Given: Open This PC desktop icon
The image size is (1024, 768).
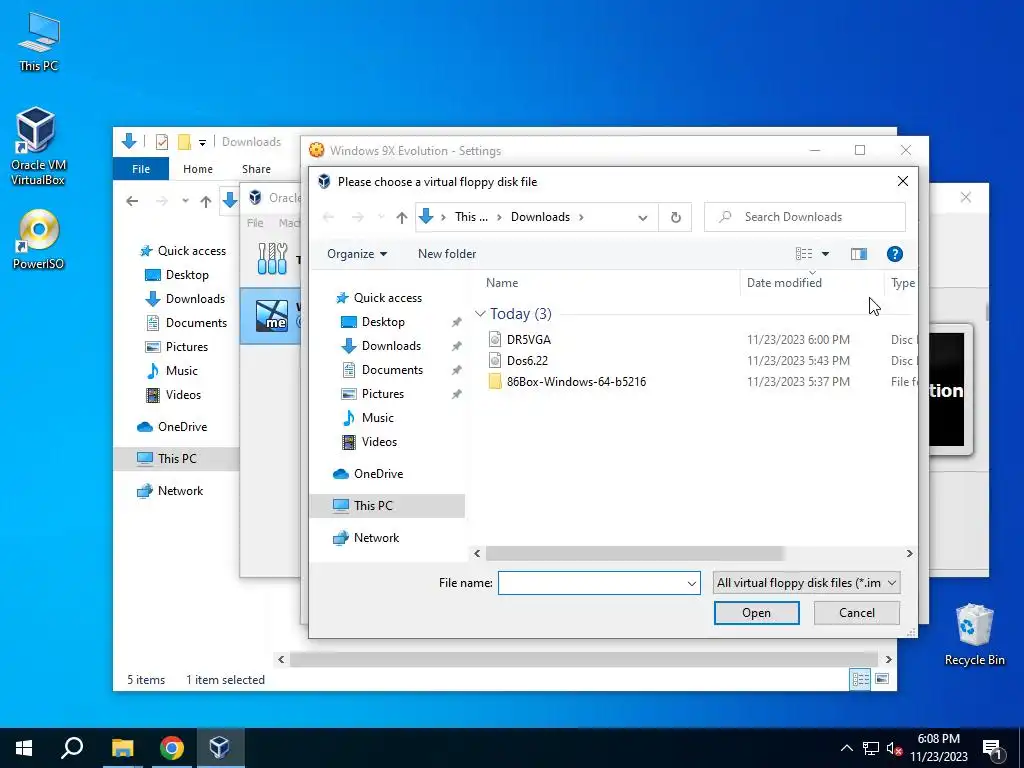Looking at the screenshot, I should 39,41.
